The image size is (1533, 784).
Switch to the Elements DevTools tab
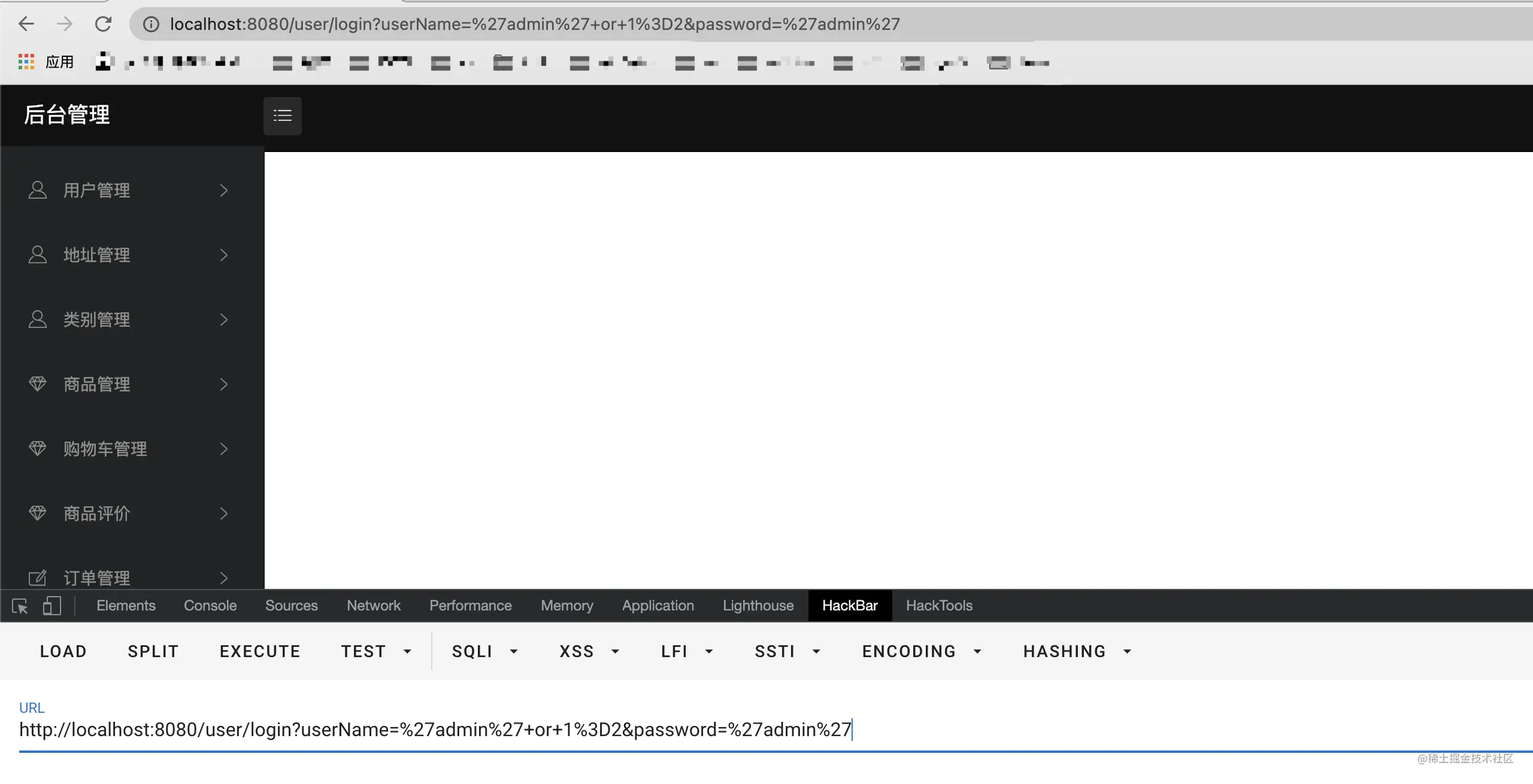126,606
